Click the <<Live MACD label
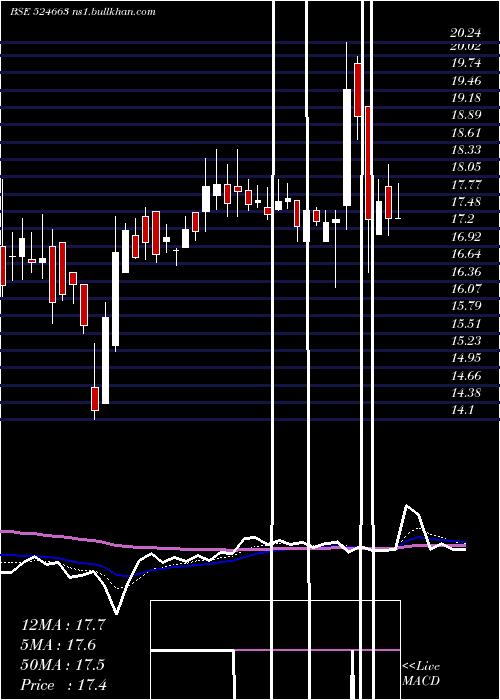 tap(421, 673)
